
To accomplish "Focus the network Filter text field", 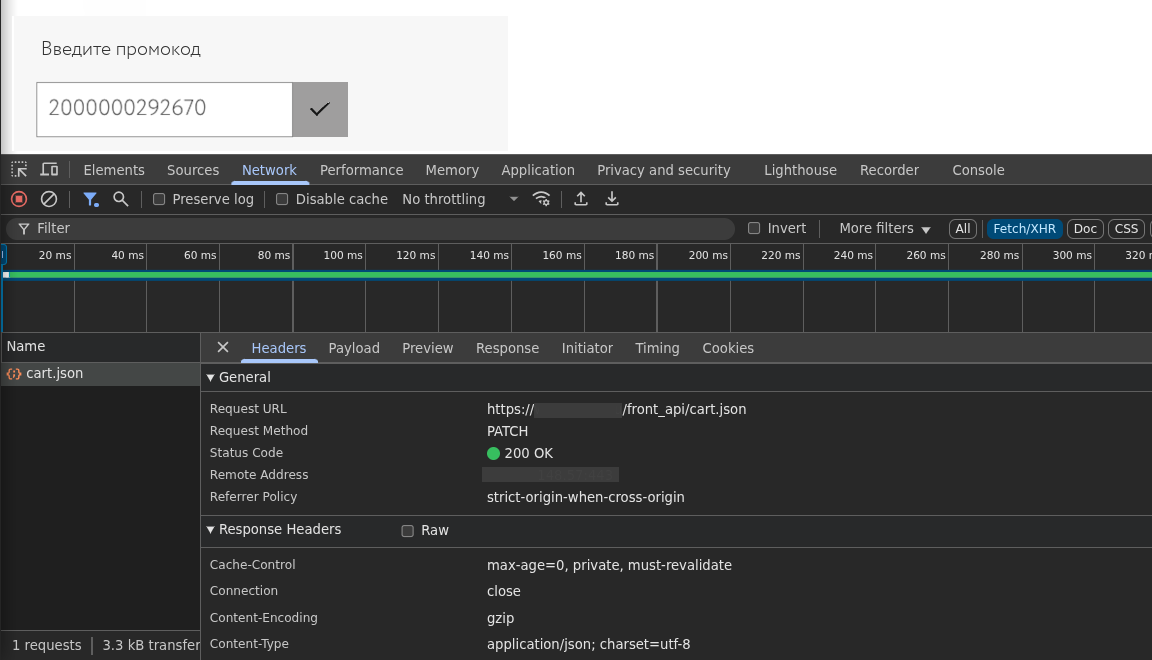I will pyautogui.click(x=371, y=229).
